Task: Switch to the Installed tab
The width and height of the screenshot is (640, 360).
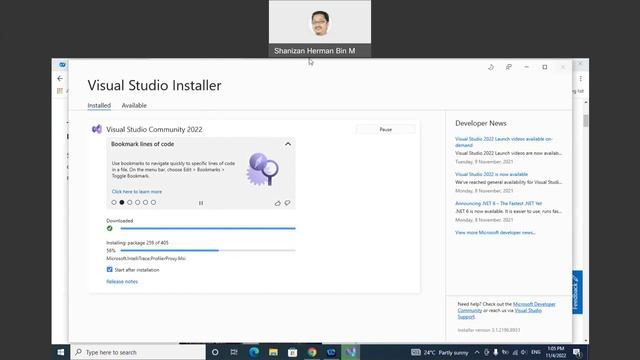Action: [x=99, y=105]
